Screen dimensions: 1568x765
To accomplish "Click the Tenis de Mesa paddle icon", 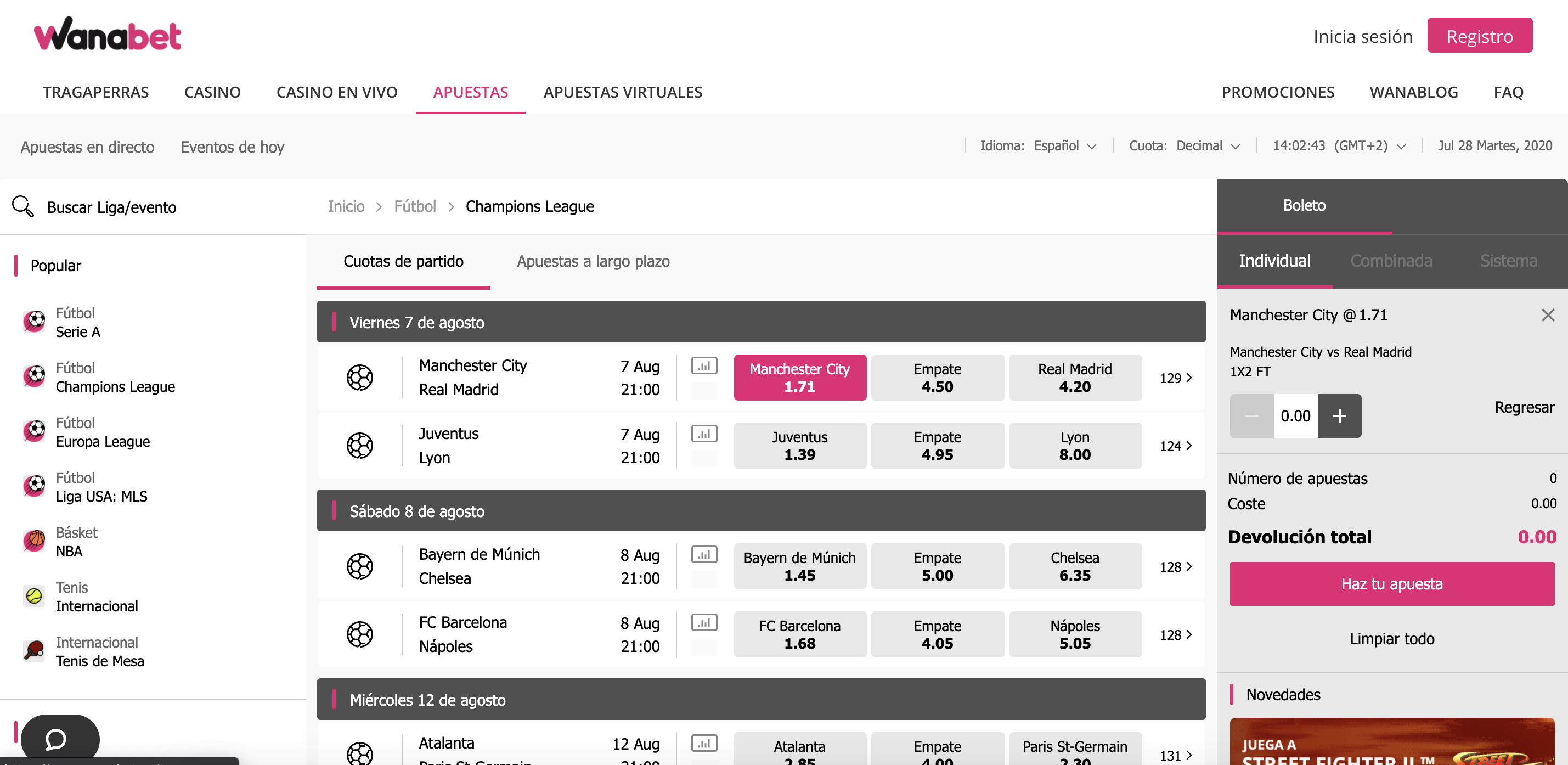I will pos(34,650).
